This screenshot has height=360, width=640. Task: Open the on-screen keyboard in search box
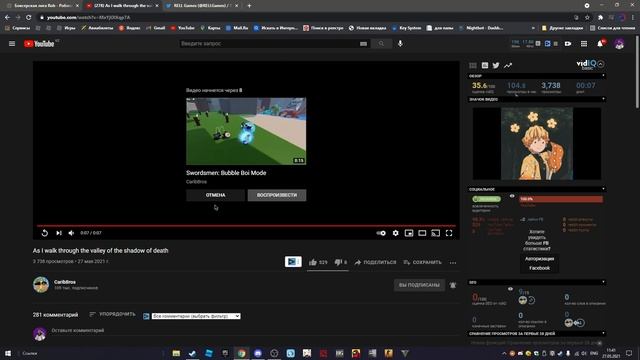tap(363, 44)
